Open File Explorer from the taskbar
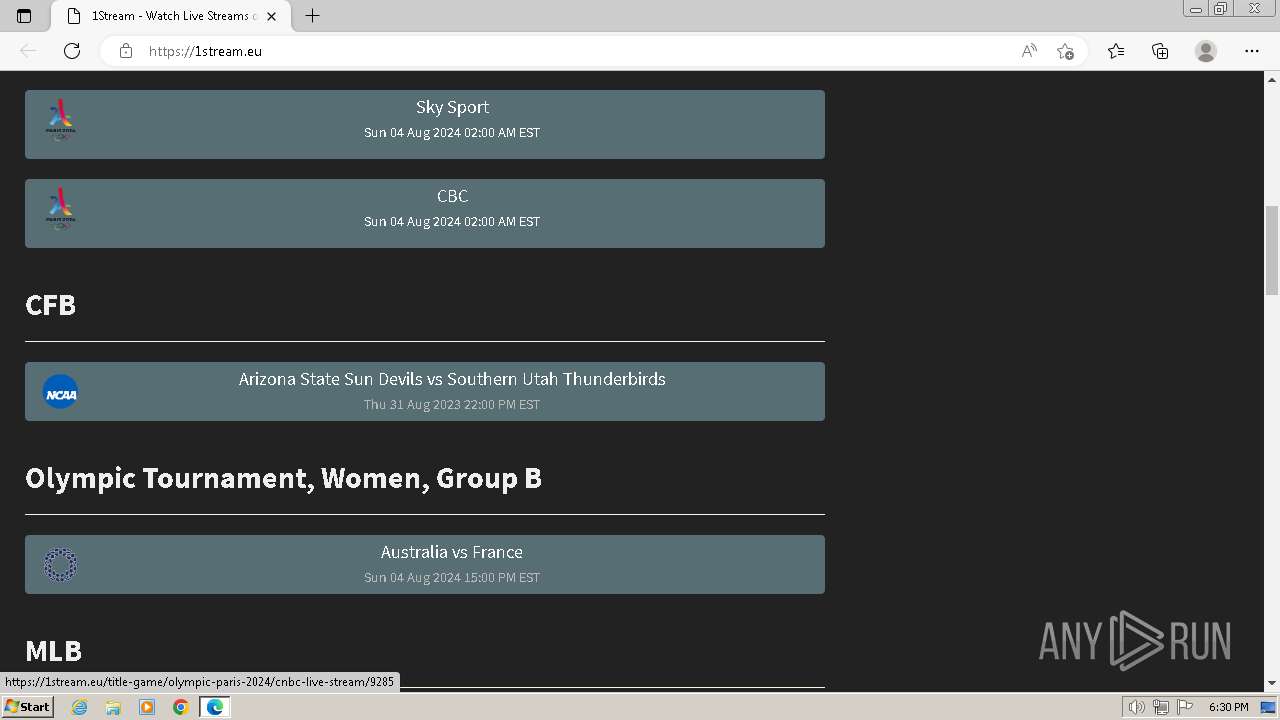The height and width of the screenshot is (720, 1280). point(113,707)
